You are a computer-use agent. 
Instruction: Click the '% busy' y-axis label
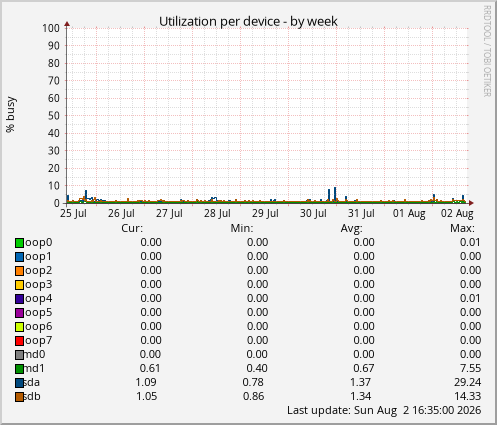coord(11,114)
